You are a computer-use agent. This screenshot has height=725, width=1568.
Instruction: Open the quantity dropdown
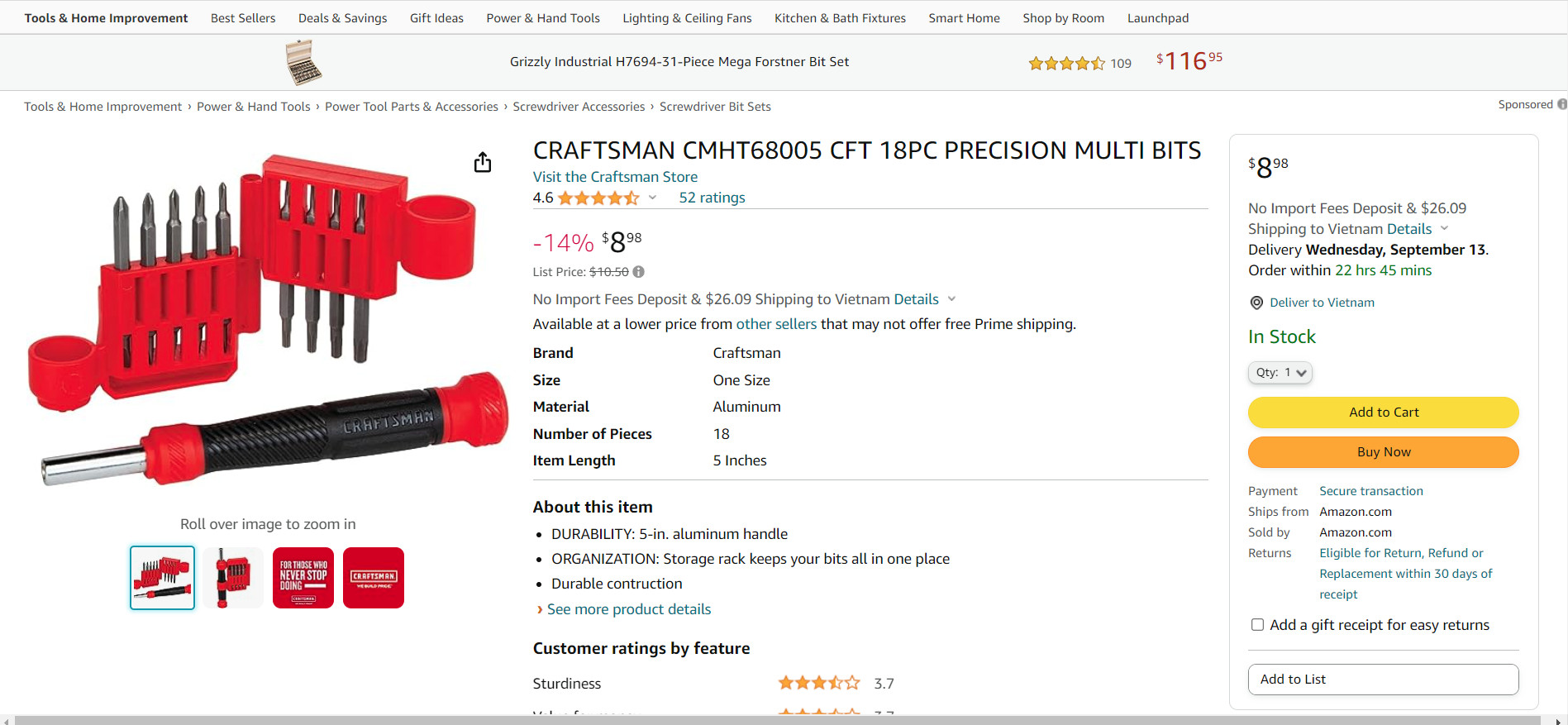click(x=1280, y=373)
